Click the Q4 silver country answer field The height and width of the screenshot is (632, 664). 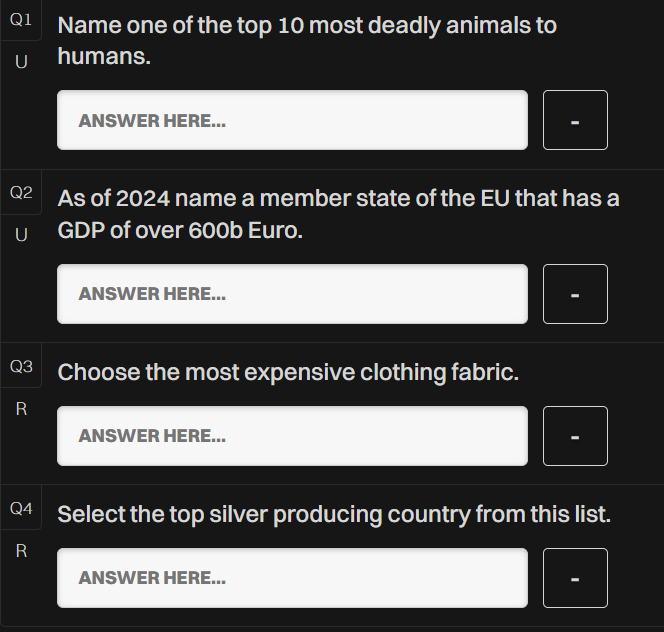click(x=292, y=578)
